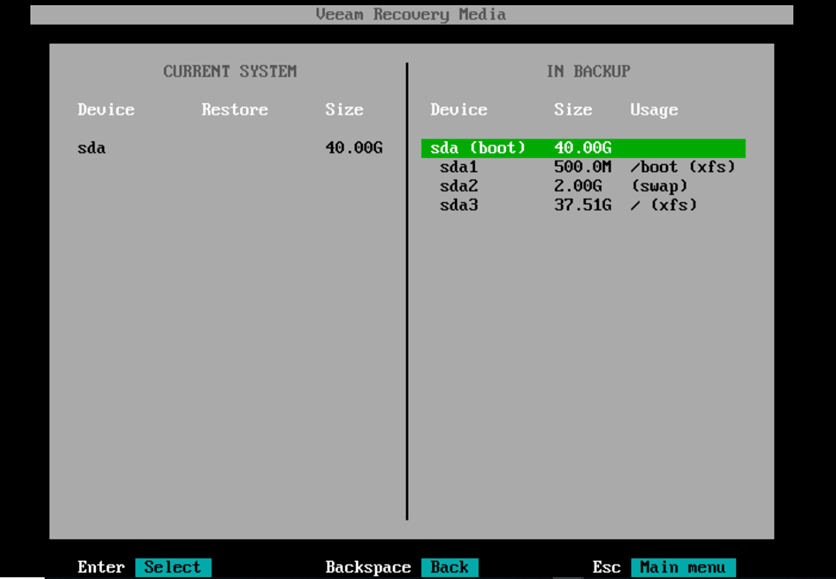Choose the sda1 partition in backup
Viewport: 836px width, 579px height.
(x=459, y=167)
